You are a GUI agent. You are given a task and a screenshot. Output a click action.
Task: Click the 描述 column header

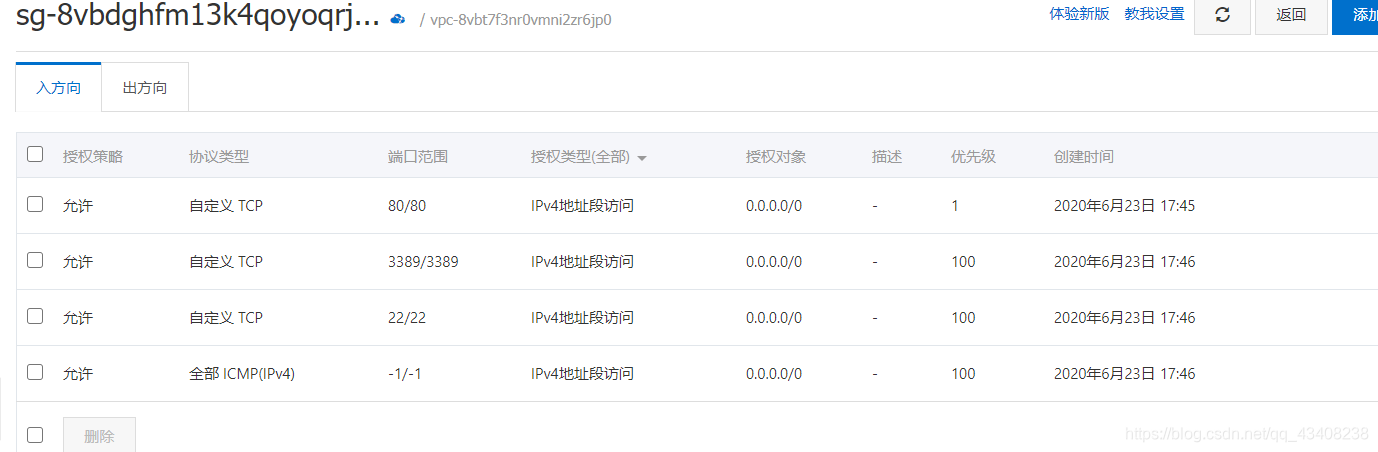pos(887,157)
